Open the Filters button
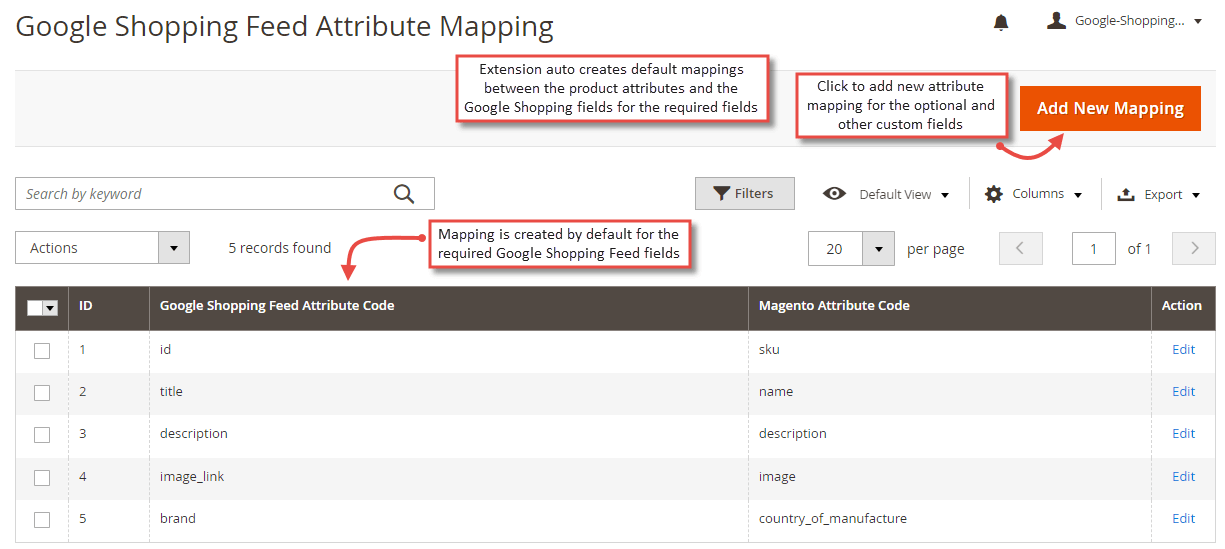Image resolution: width=1225 pixels, height=549 pixels. 744,194
